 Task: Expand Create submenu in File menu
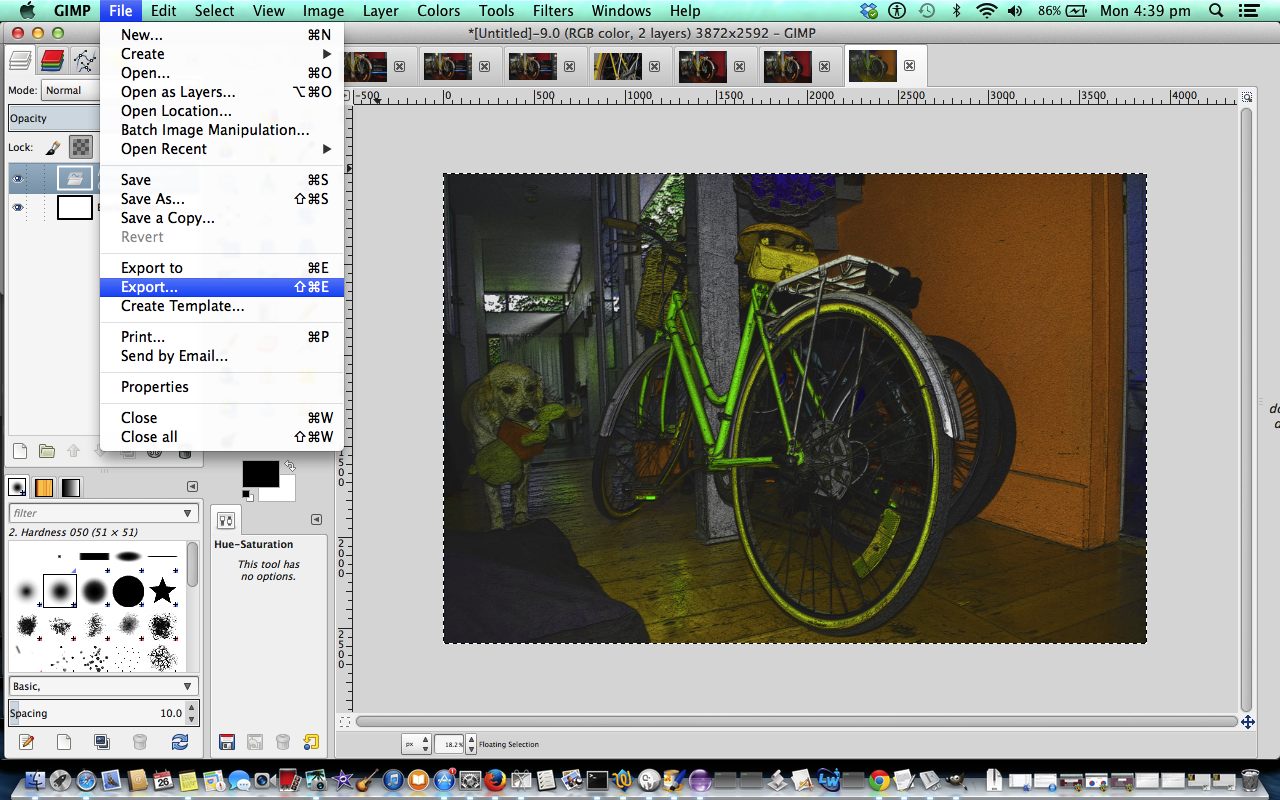pyautogui.click(x=222, y=54)
